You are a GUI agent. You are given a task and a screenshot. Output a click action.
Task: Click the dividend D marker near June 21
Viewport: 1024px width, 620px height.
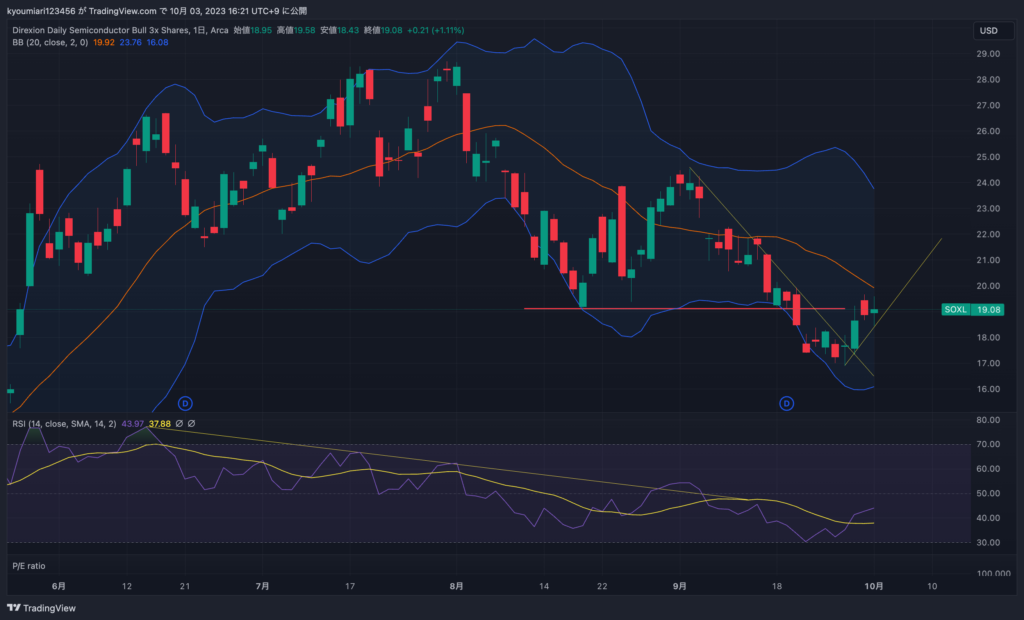tap(185, 403)
